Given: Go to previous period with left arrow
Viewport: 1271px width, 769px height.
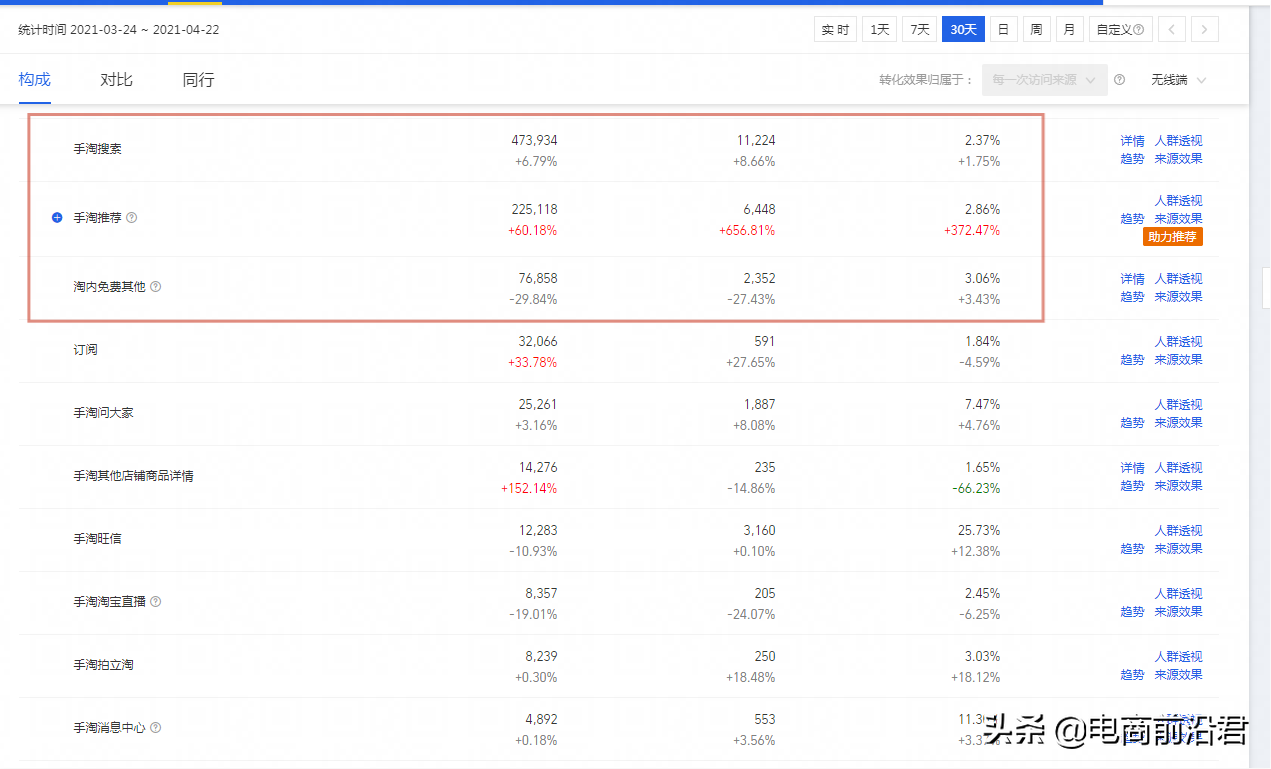Looking at the screenshot, I should click(1172, 30).
